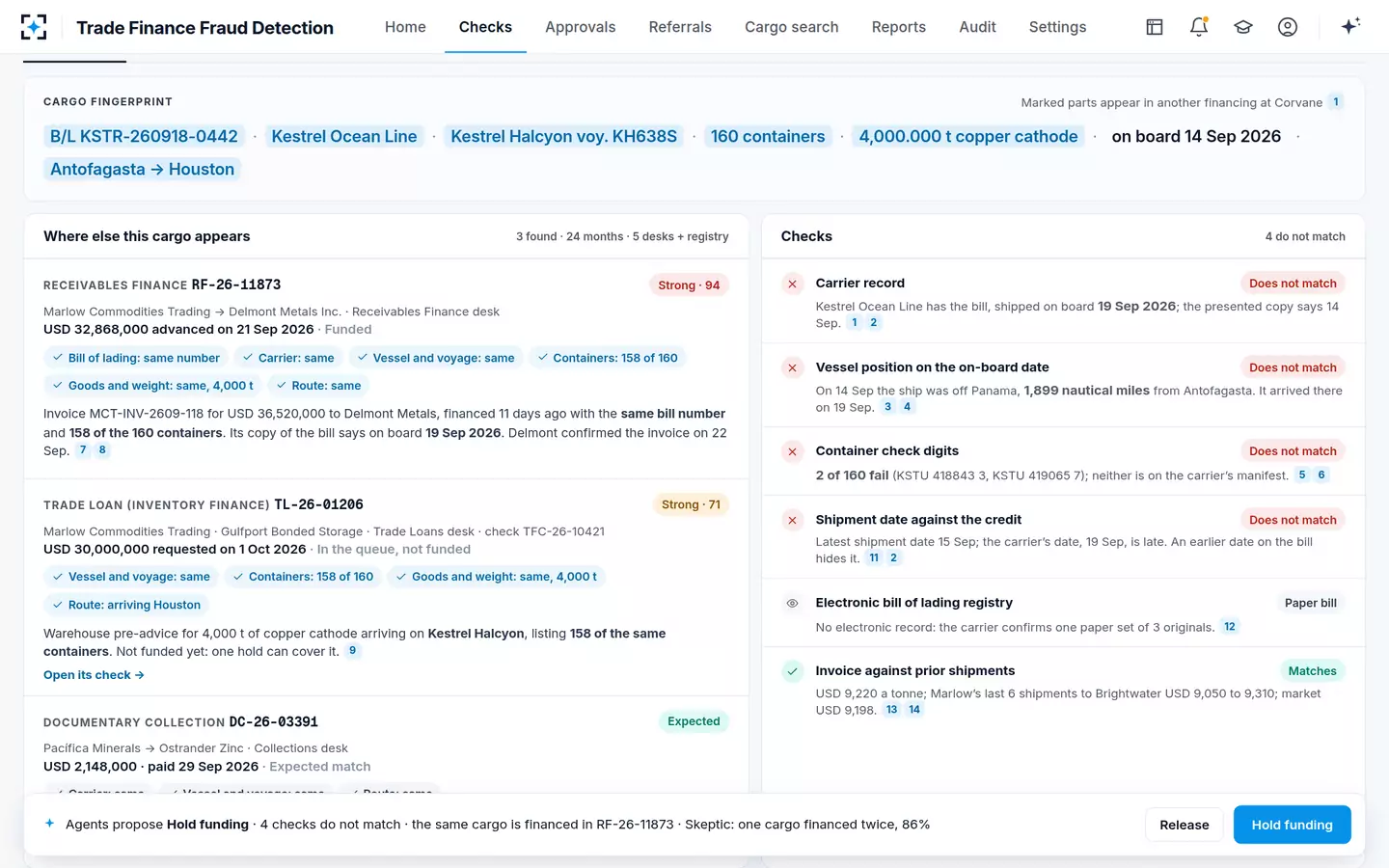The width and height of the screenshot is (1389, 868).
Task: Click the Kestrel Ocean Line chip
Action: [x=344, y=137]
